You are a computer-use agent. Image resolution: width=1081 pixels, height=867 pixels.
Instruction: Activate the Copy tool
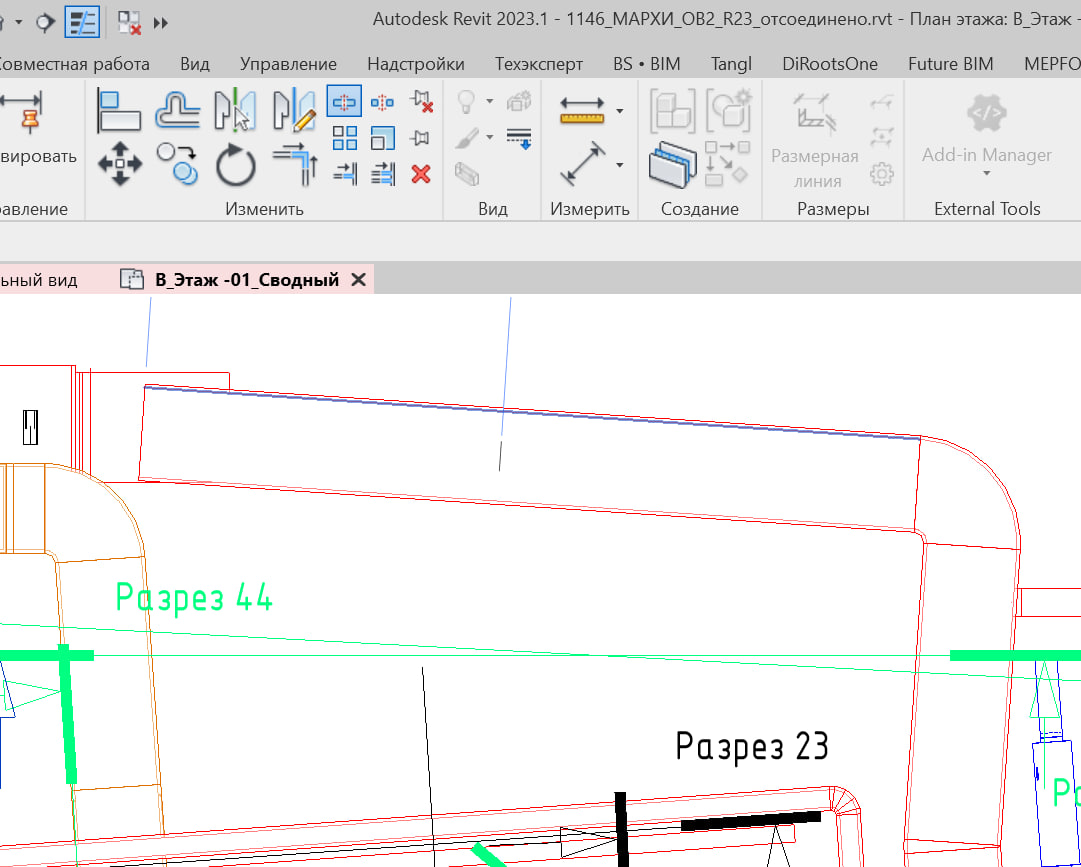coord(177,164)
